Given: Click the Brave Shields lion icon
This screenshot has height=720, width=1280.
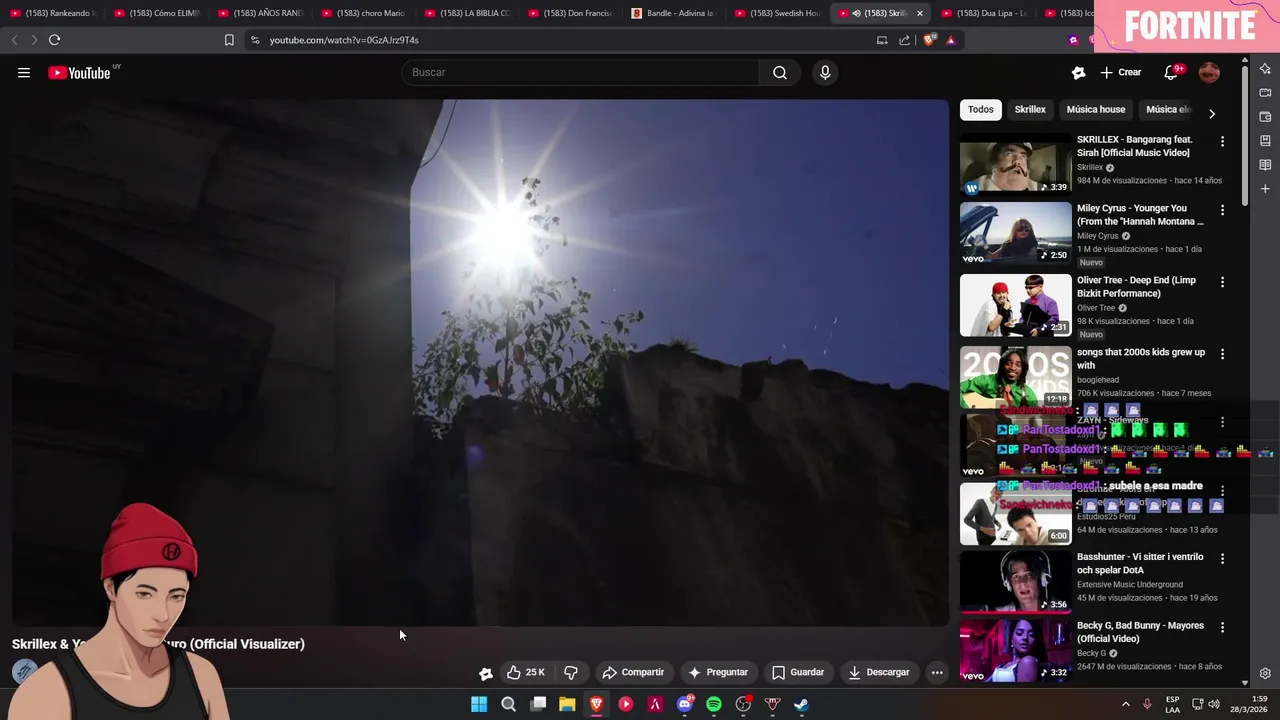Looking at the screenshot, I should tap(929, 40).
